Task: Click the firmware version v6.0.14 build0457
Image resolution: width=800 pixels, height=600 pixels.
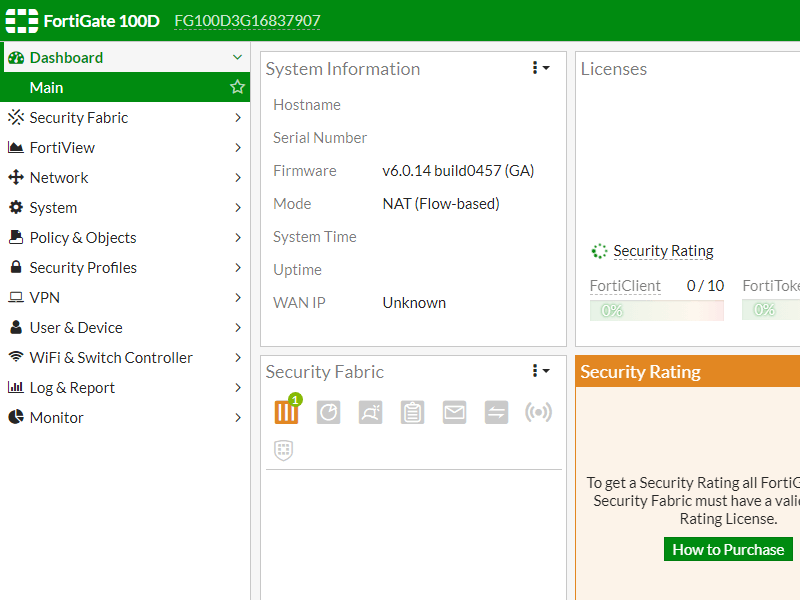Action: [x=458, y=170]
